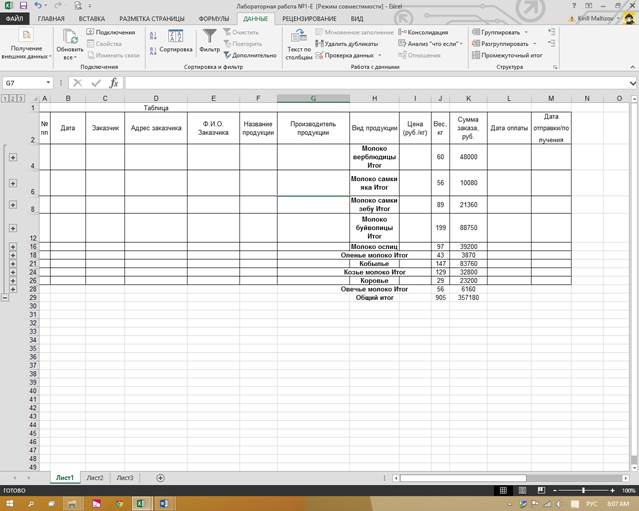
Task: Click Refresh All connections icon
Action: pyautogui.click(x=70, y=37)
